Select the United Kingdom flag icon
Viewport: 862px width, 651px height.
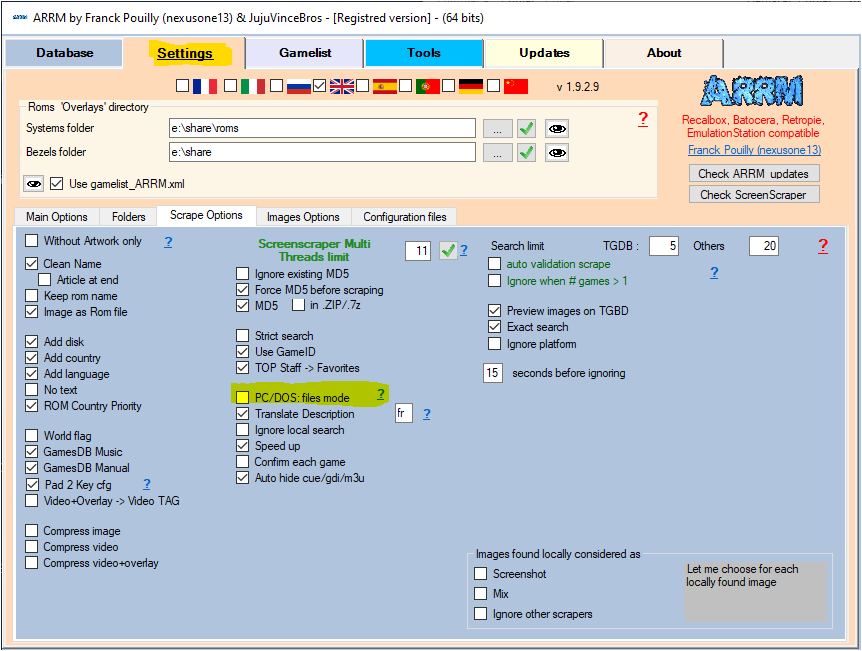342,86
